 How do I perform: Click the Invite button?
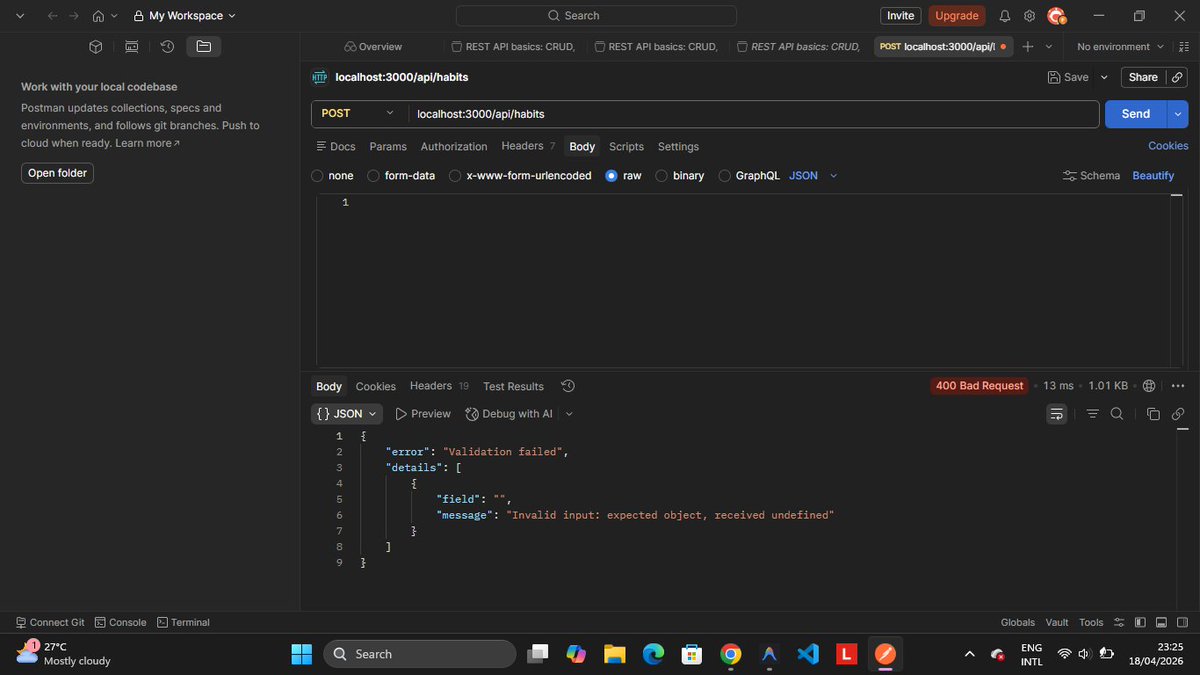[901, 16]
